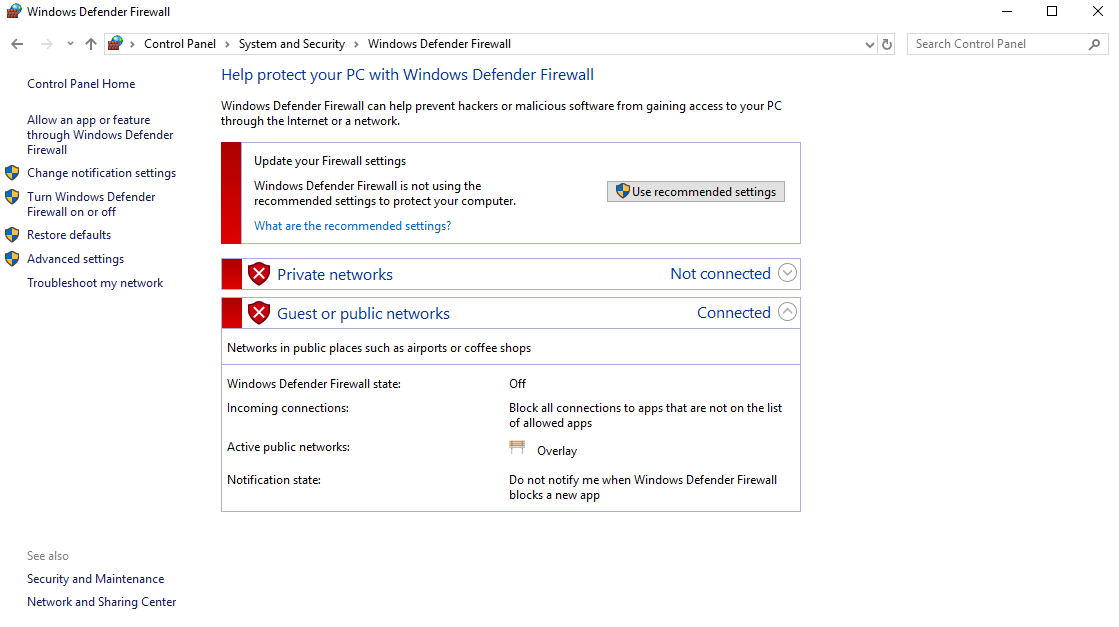1119x627 pixels.
Task: Click shield icon beside Turn Windows Defender Firewall
Action: click(x=12, y=197)
